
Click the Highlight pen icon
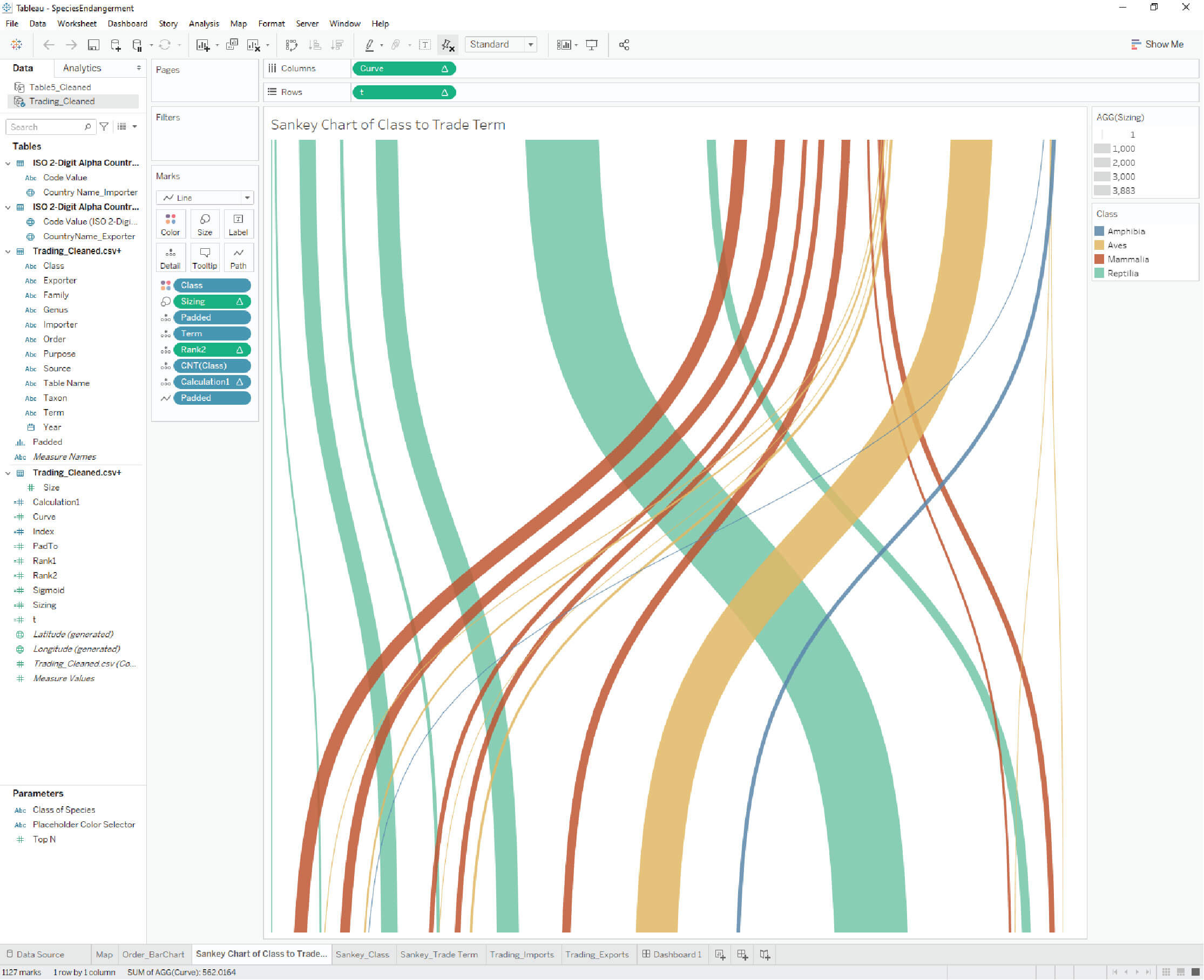point(369,45)
